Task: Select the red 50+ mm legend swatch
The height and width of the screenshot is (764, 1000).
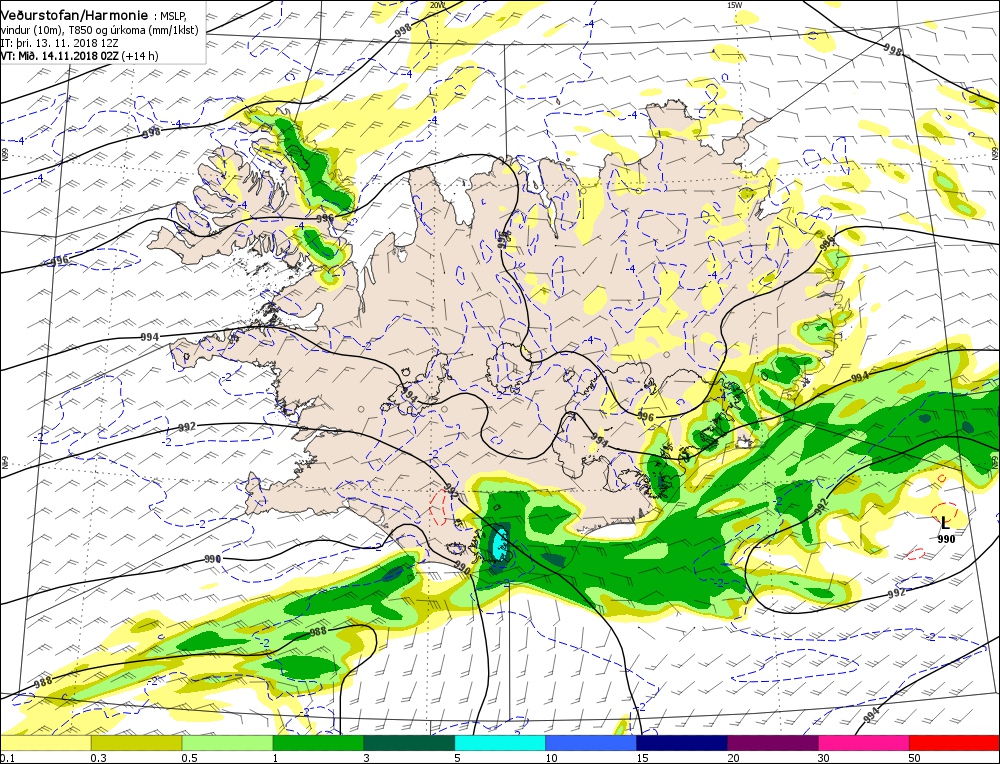Action: (x=954, y=742)
